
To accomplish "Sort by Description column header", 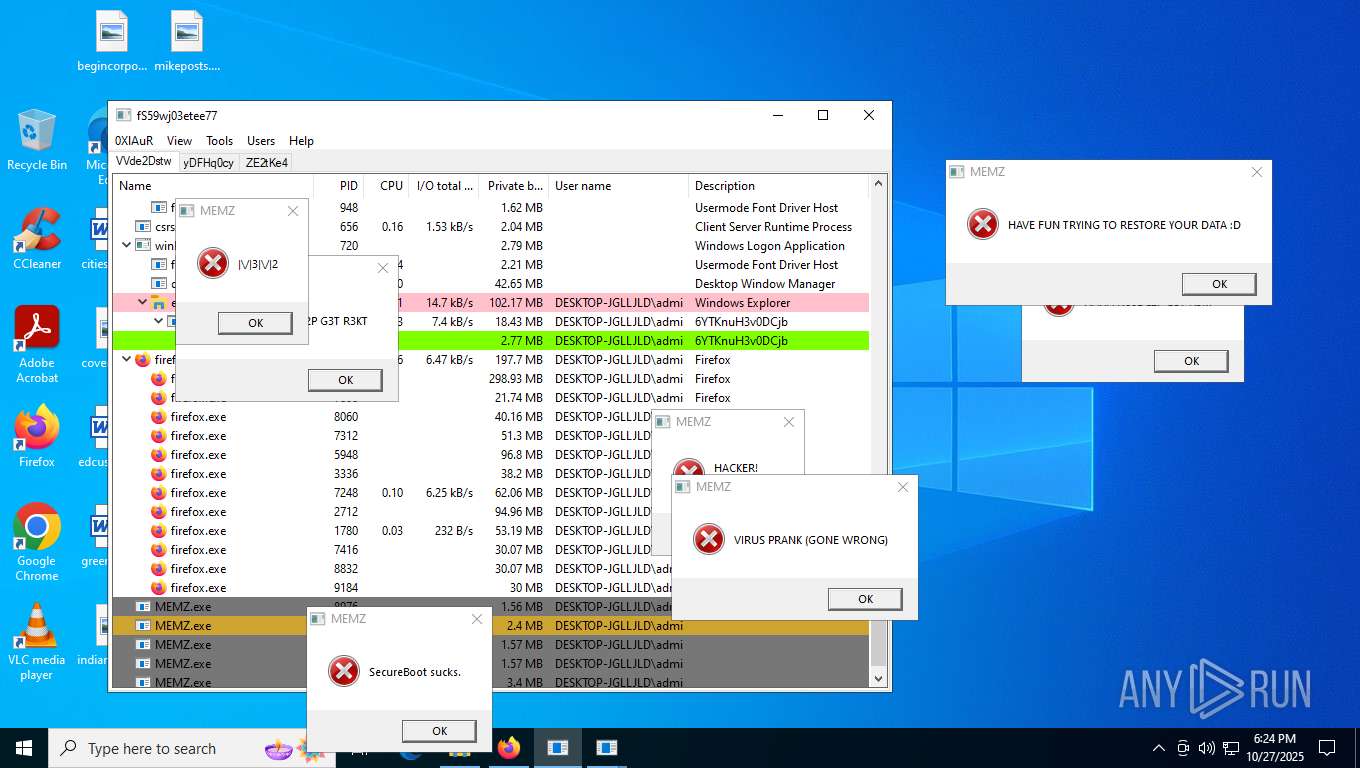I will (779, 186).
